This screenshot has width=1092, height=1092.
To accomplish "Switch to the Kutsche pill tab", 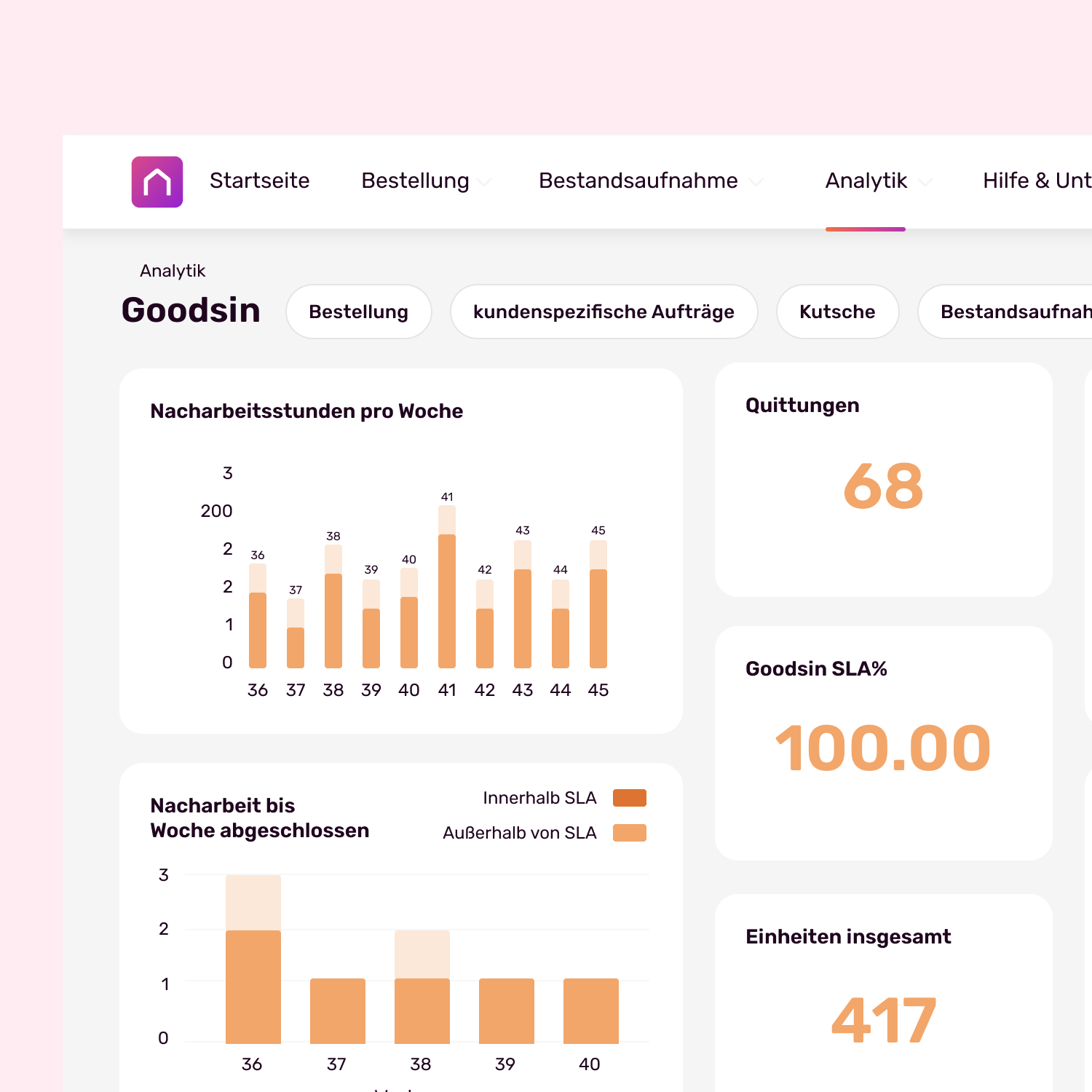I will click(837, 312).
